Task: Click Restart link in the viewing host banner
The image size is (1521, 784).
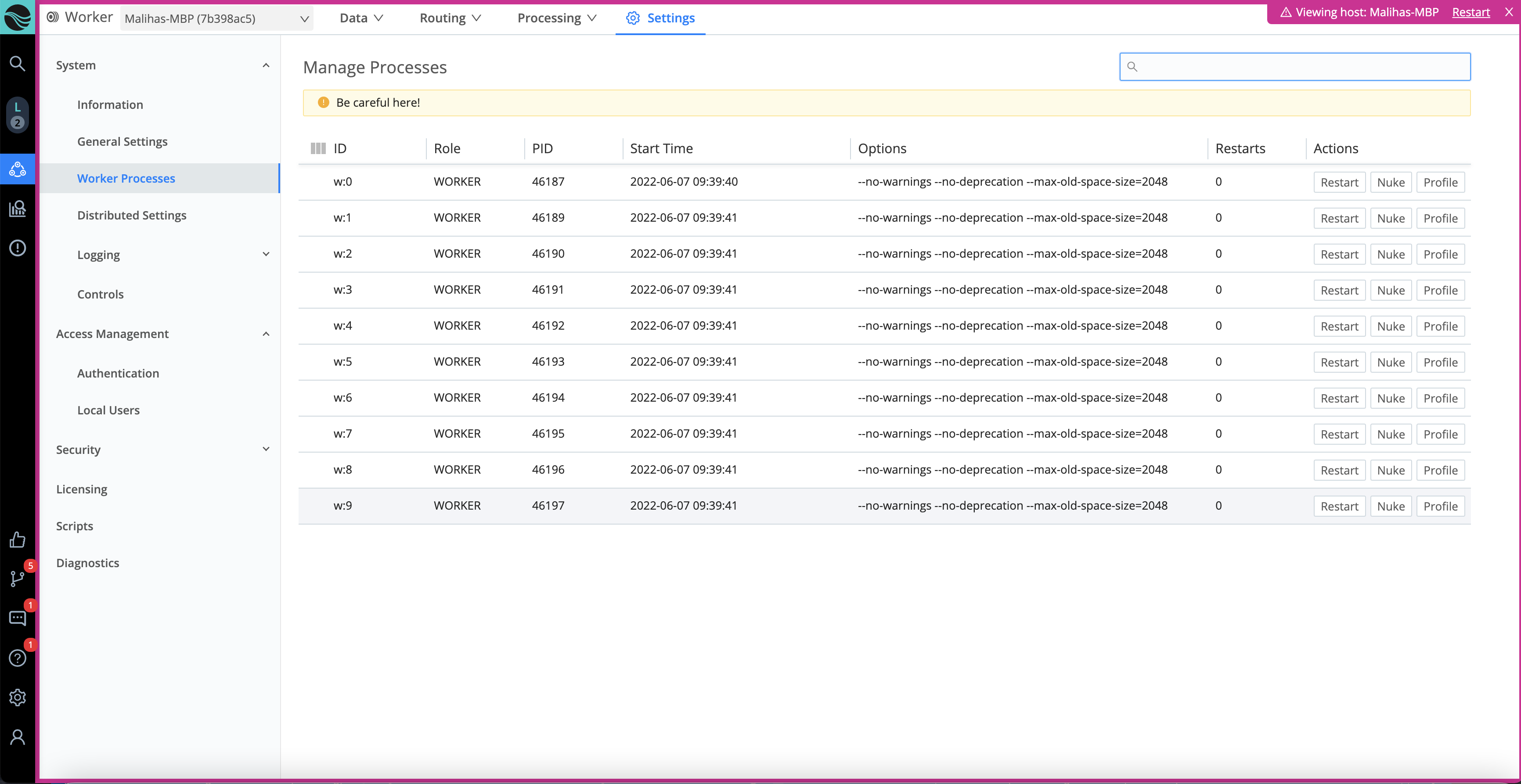Action: coord(1471,12)
